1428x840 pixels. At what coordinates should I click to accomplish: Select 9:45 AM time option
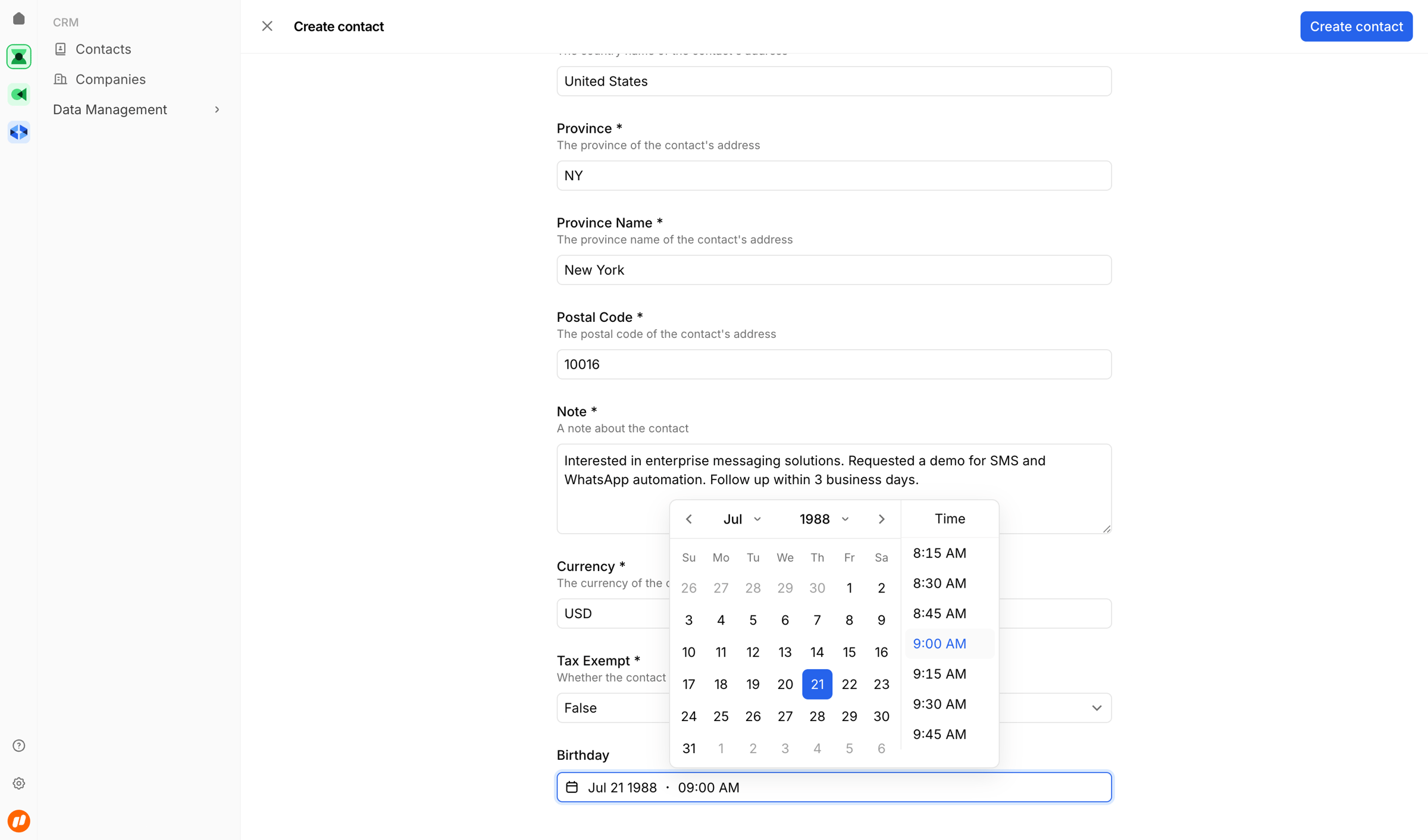[950, 734]
